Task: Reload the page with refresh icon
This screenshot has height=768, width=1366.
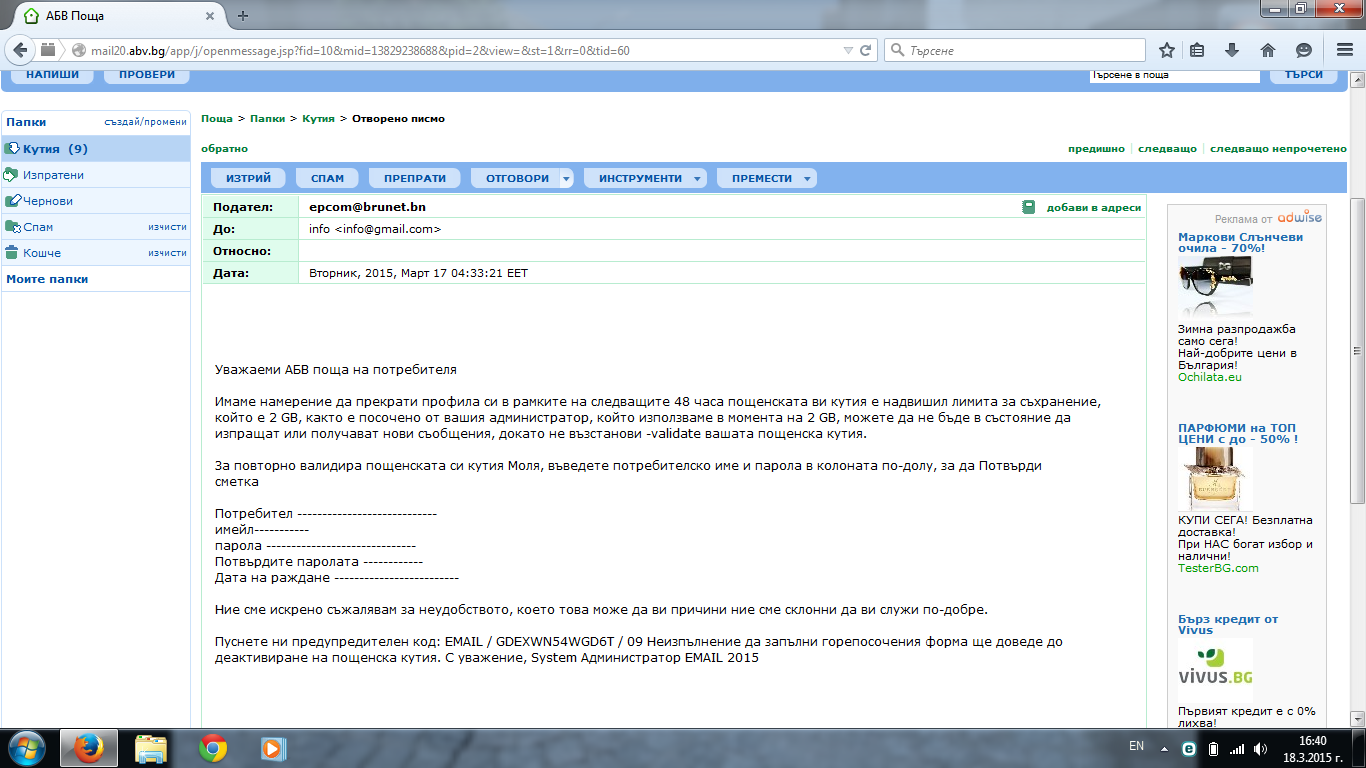Action: tap(866, 50)
